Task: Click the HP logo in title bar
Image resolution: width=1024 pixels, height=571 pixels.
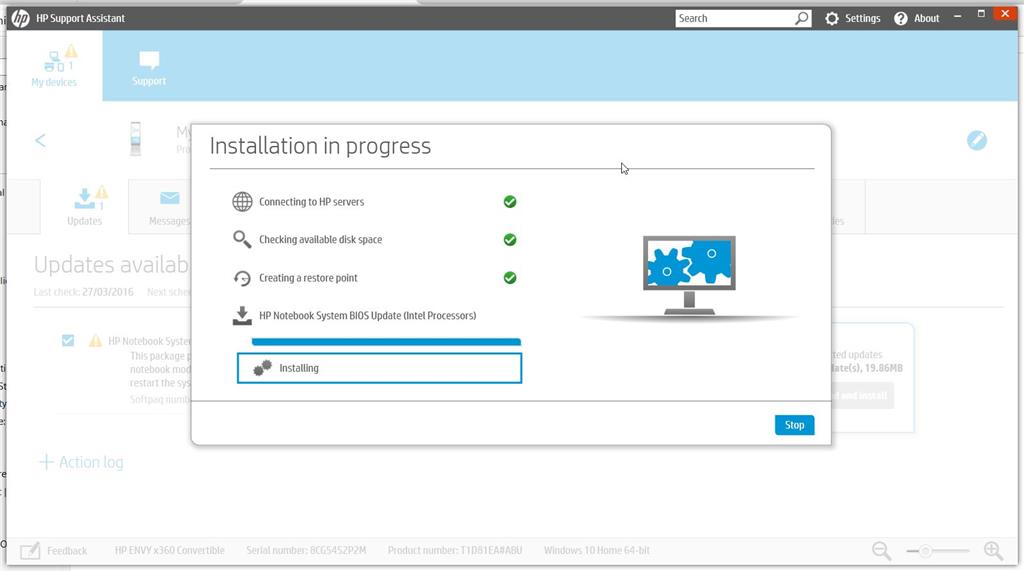Action: tap(20, 18)
